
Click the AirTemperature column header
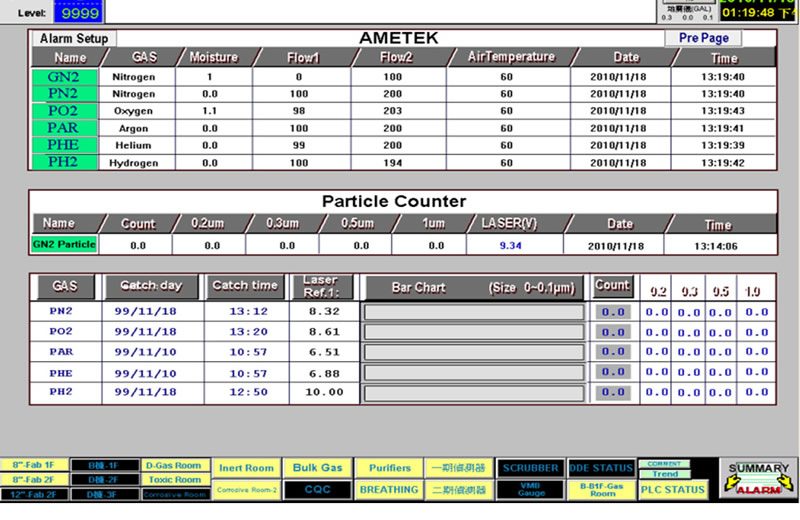(512, 57)
